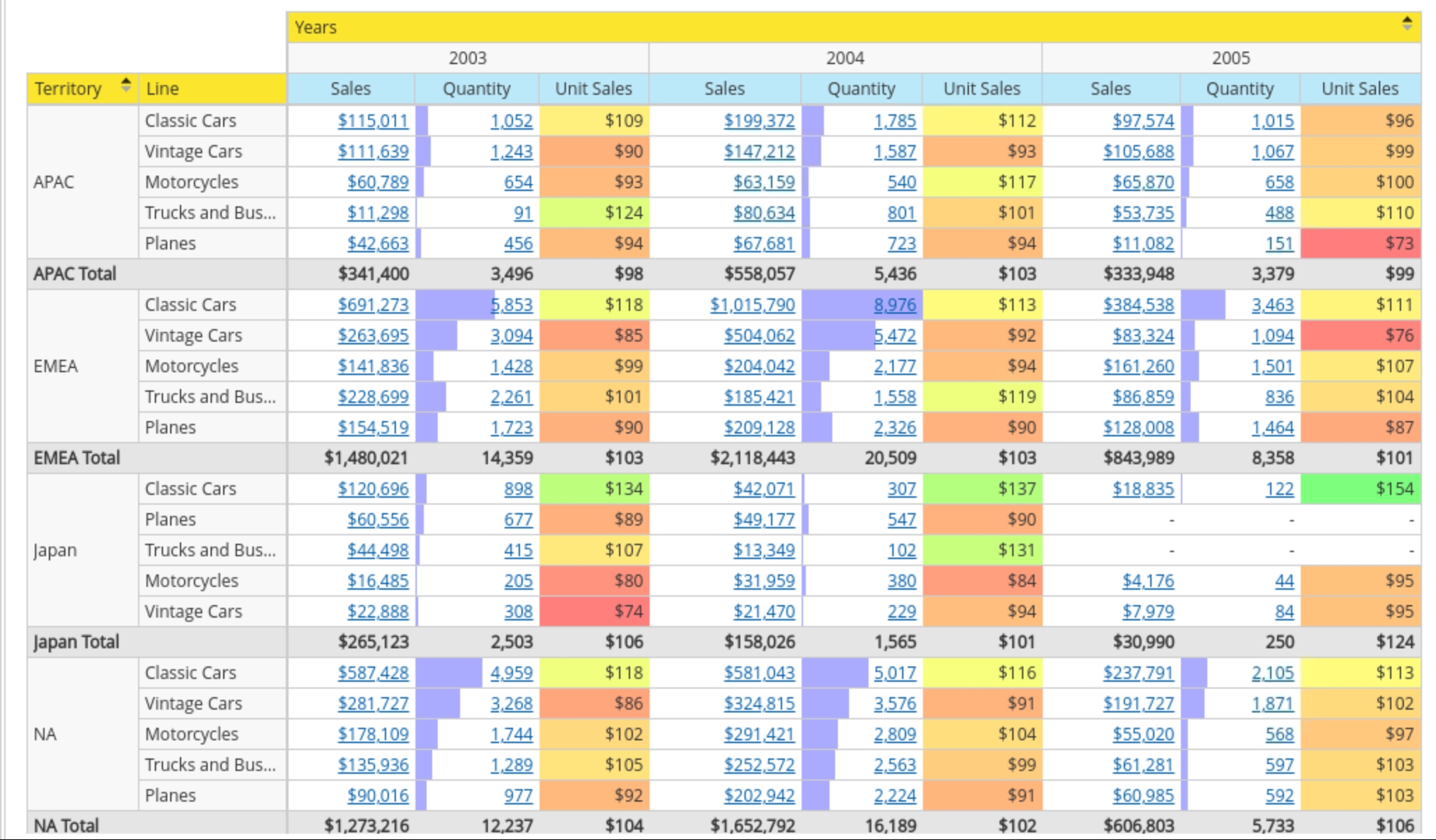Image resolution: width=1436 pixels, height=840 pixels.
Task: Click the green $154 unit sales cell
Action: [1359, 489]
